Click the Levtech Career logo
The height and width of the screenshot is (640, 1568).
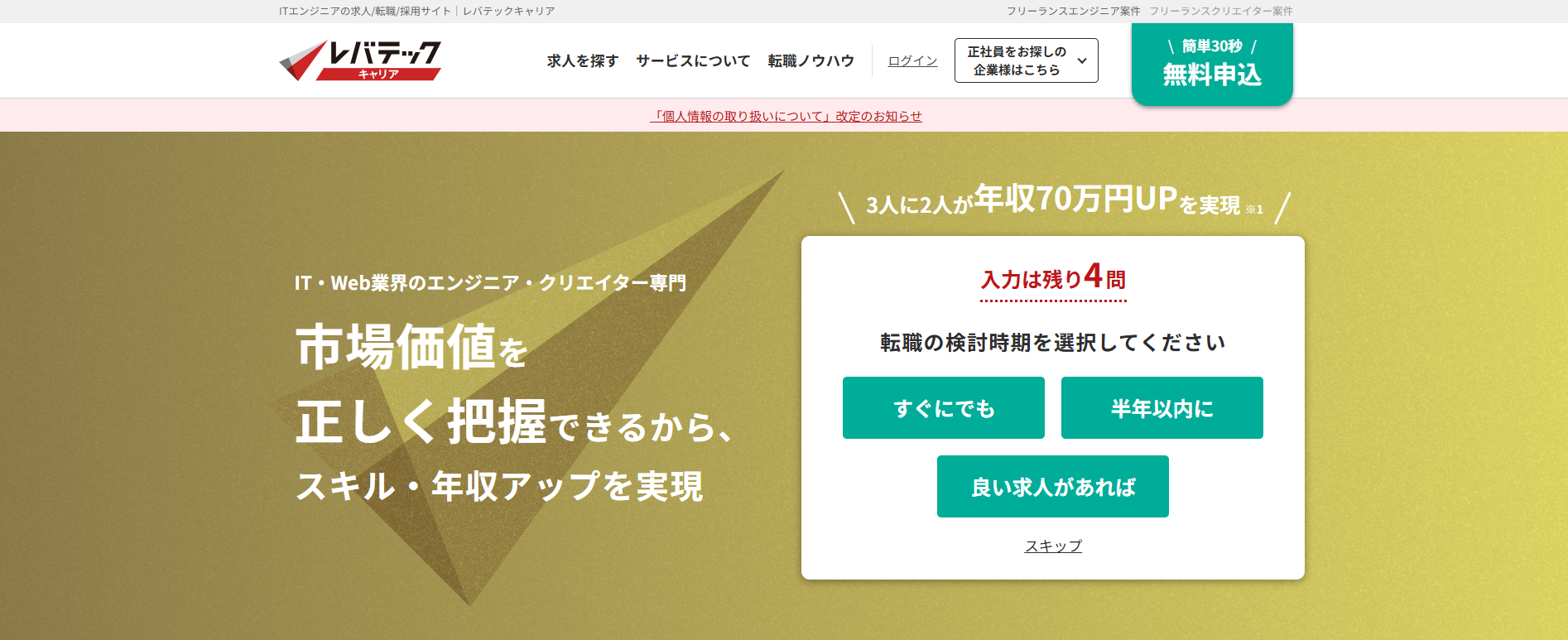pyautogui.click(x=360, y=60)
